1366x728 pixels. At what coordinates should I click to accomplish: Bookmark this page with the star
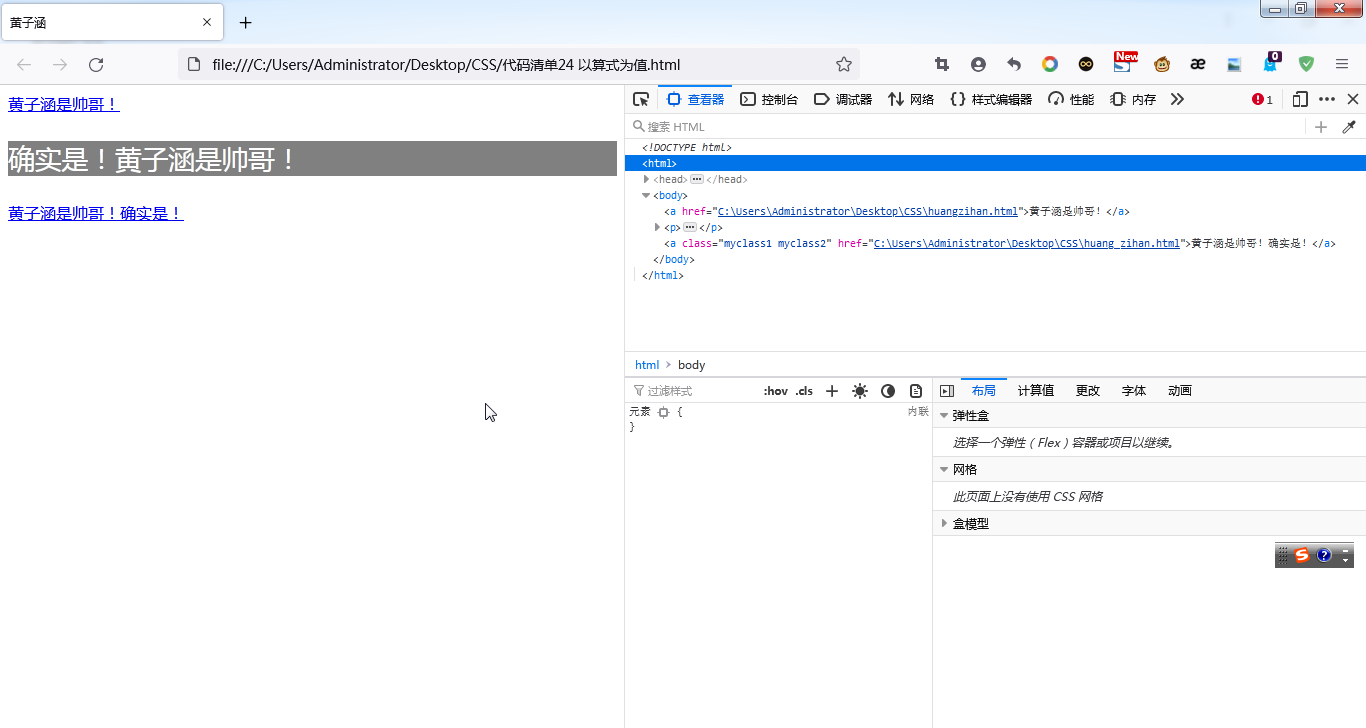(844, 64)
